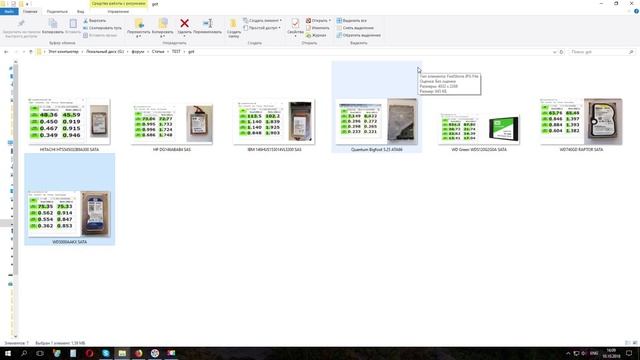This screenshot has height=360, width=640.
Task: Open the Windows Start menu
Action: point(8,353)
